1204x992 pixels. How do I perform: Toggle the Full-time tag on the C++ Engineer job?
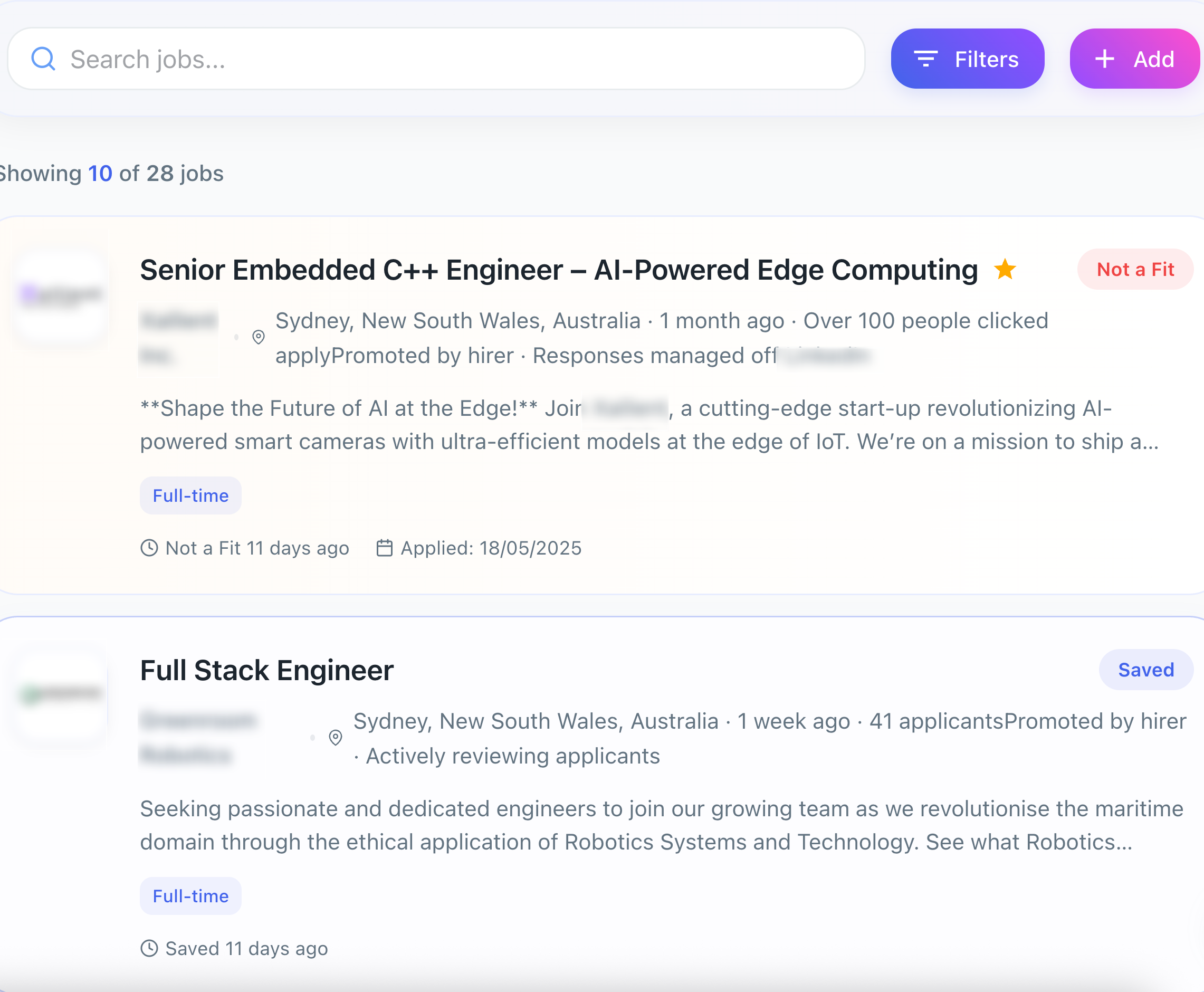pyautogui.click(x=190, y=495)
